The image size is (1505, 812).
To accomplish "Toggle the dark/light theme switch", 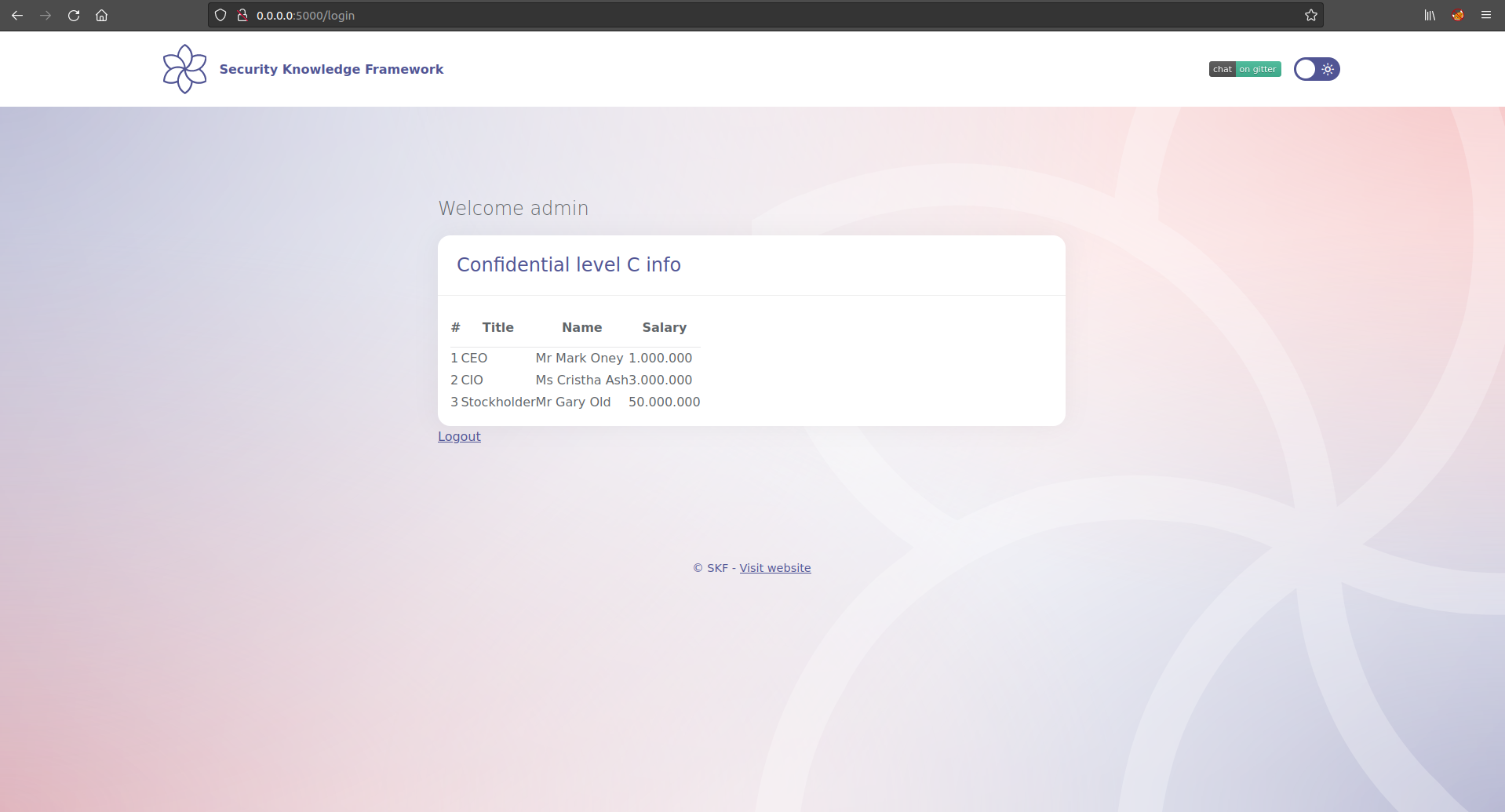I will pos(1317,69).
